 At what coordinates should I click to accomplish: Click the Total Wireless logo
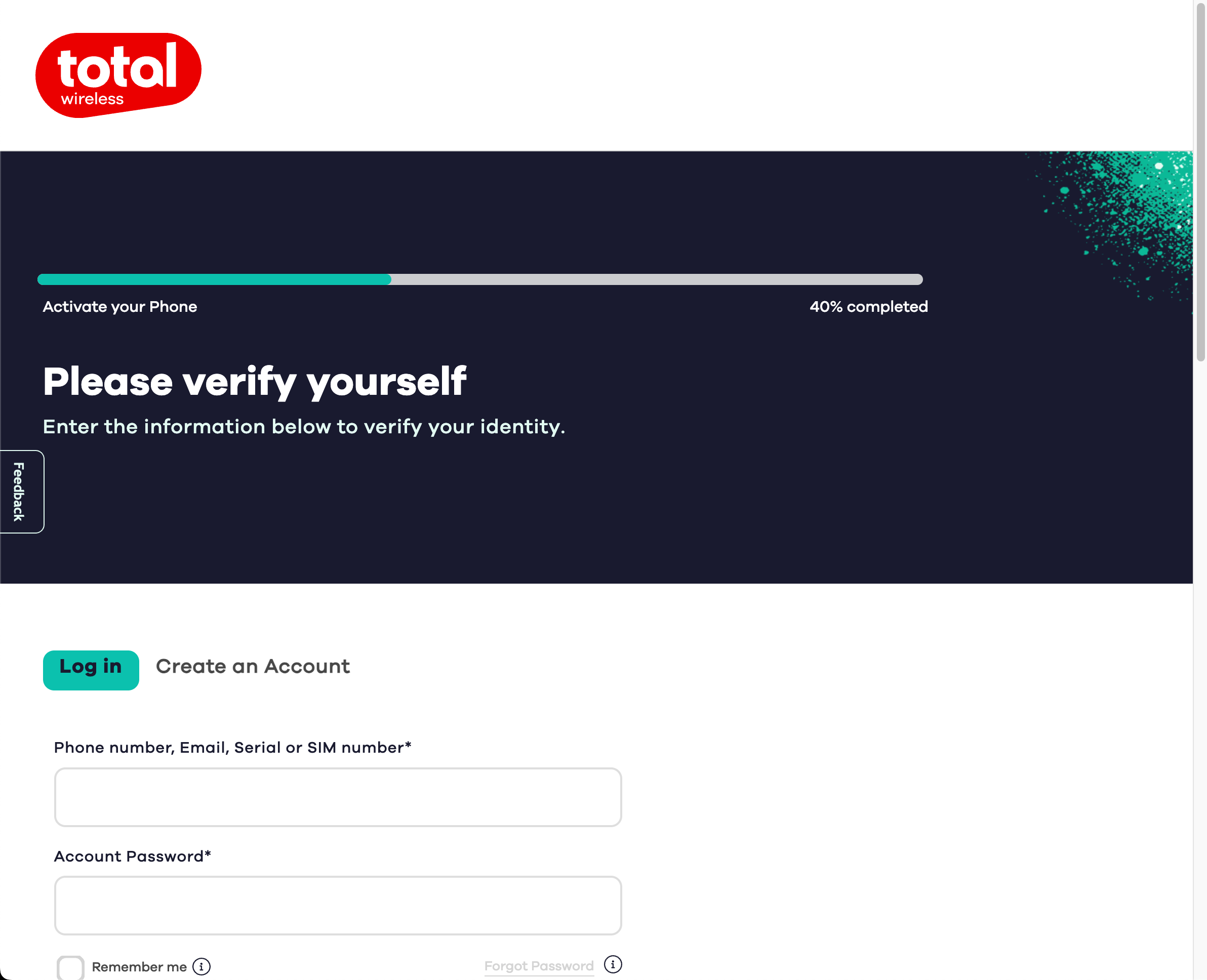click(x=118, y=75)
